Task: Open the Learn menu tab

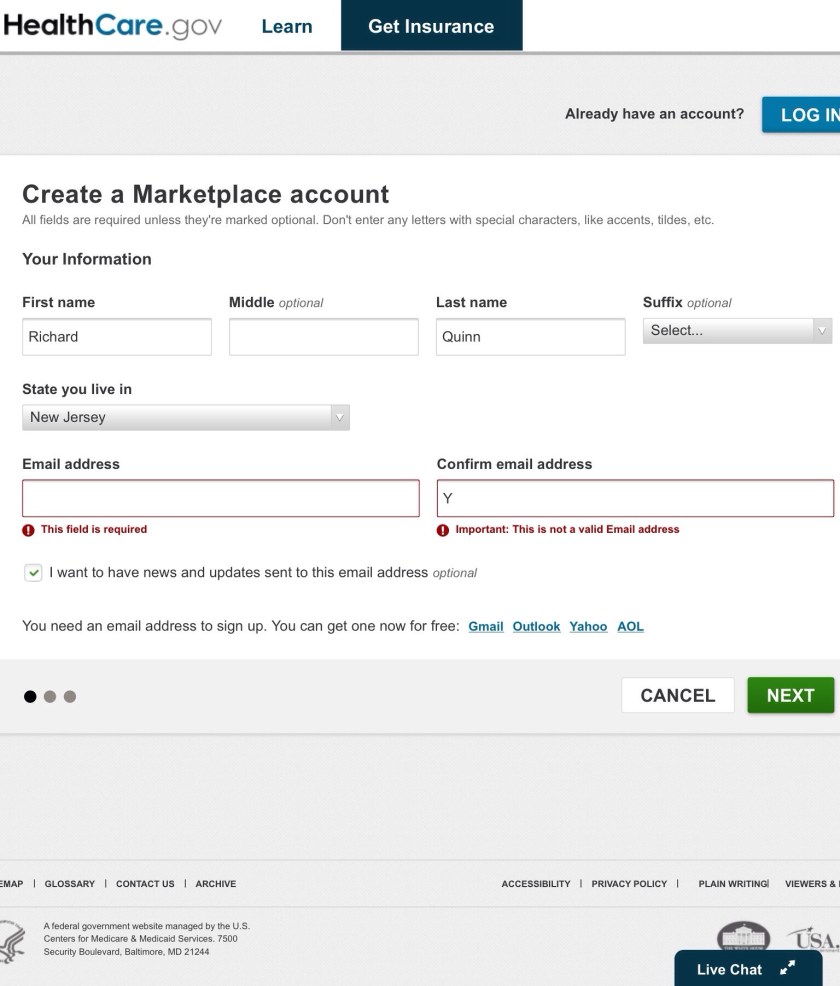Action: pyautogui.click(x=287, y=27)
